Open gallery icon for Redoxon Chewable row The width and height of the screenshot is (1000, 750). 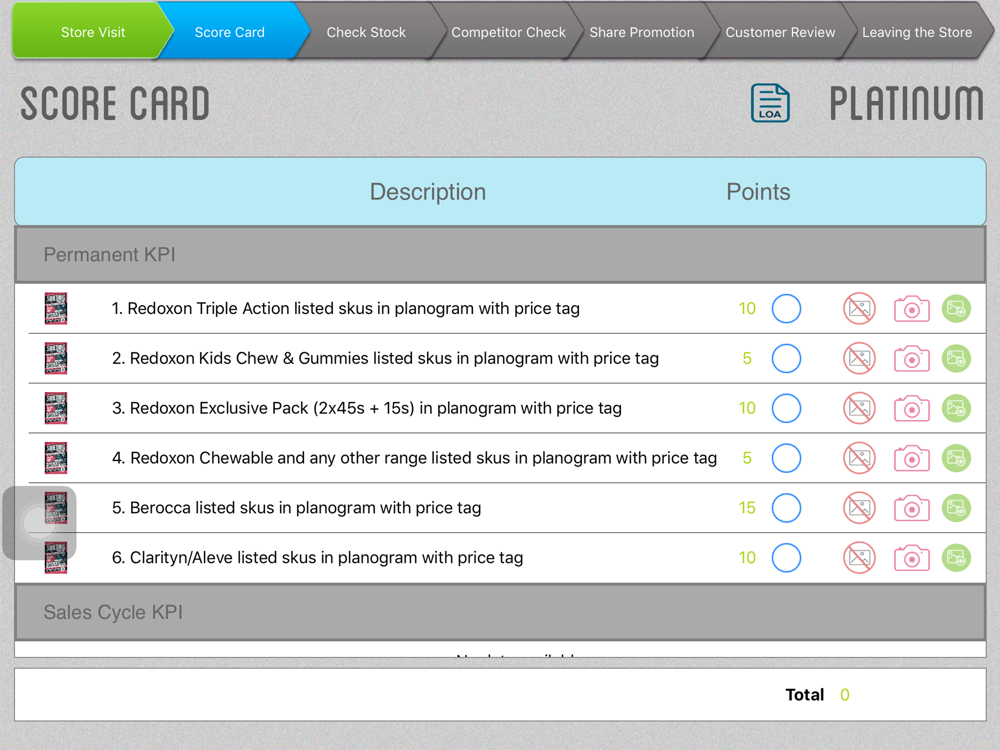click(x=956, y=458)
